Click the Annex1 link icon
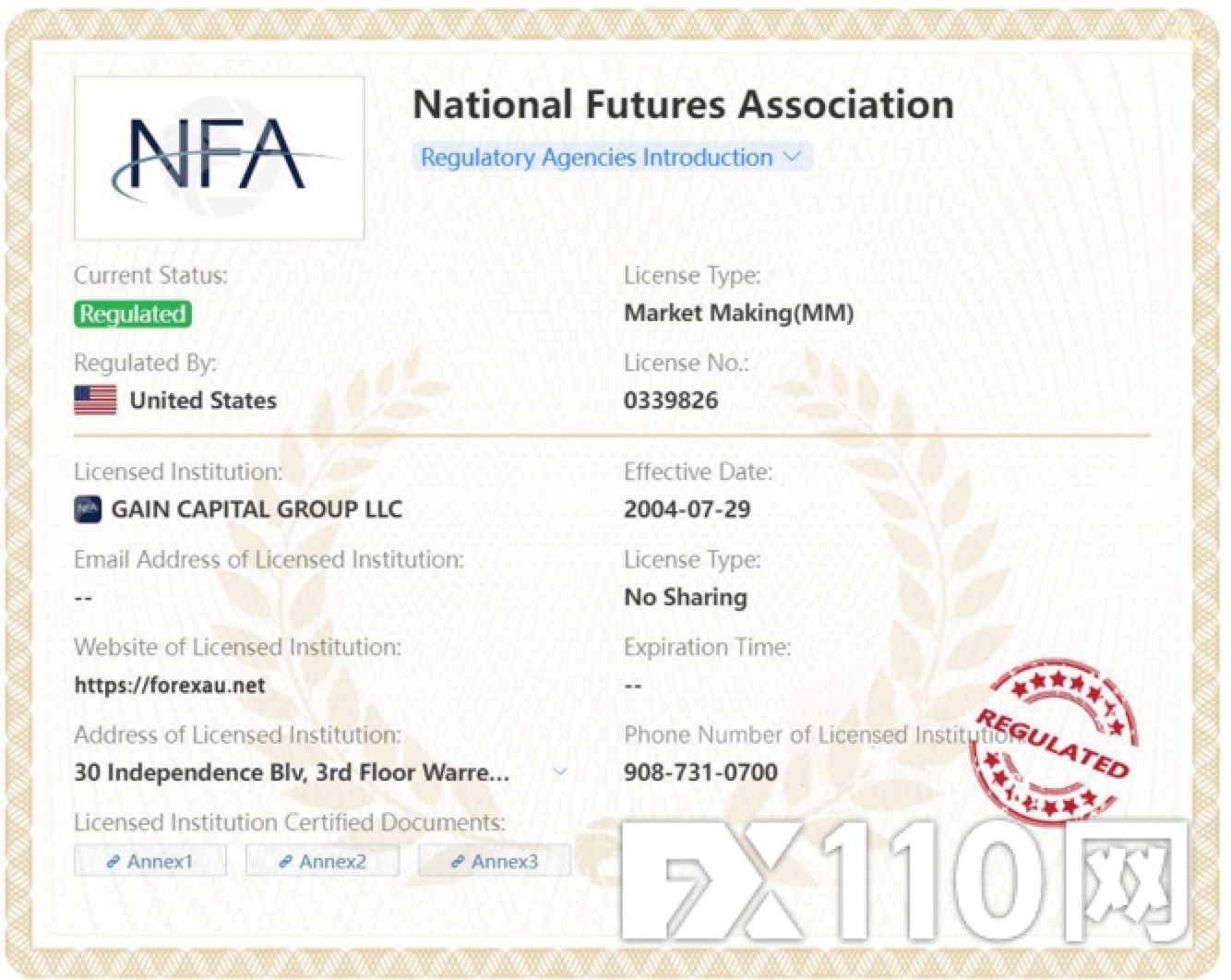 click(113, 862)
